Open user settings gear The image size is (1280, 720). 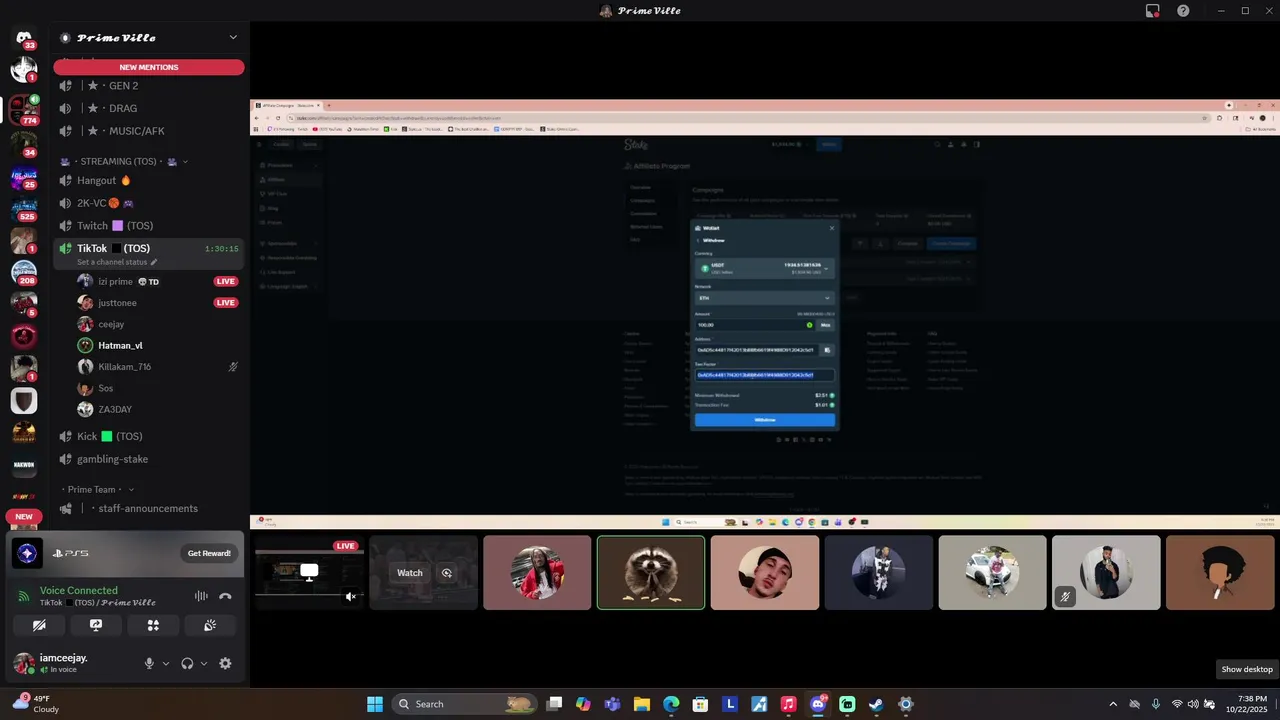point(225,663)
